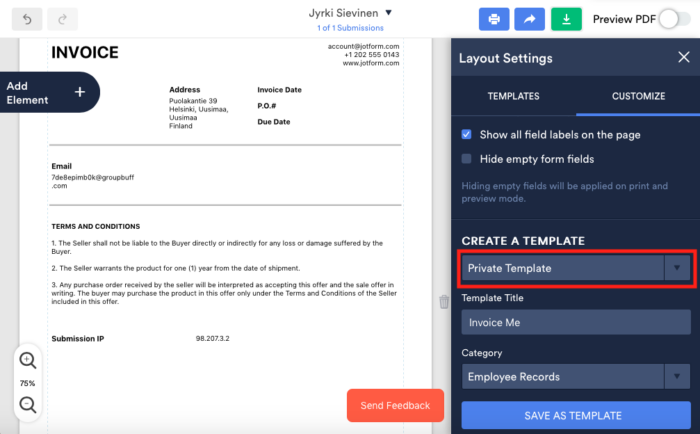Click the undo arrow button
Screen dimensions: 700x434
[x=27, y=19]
